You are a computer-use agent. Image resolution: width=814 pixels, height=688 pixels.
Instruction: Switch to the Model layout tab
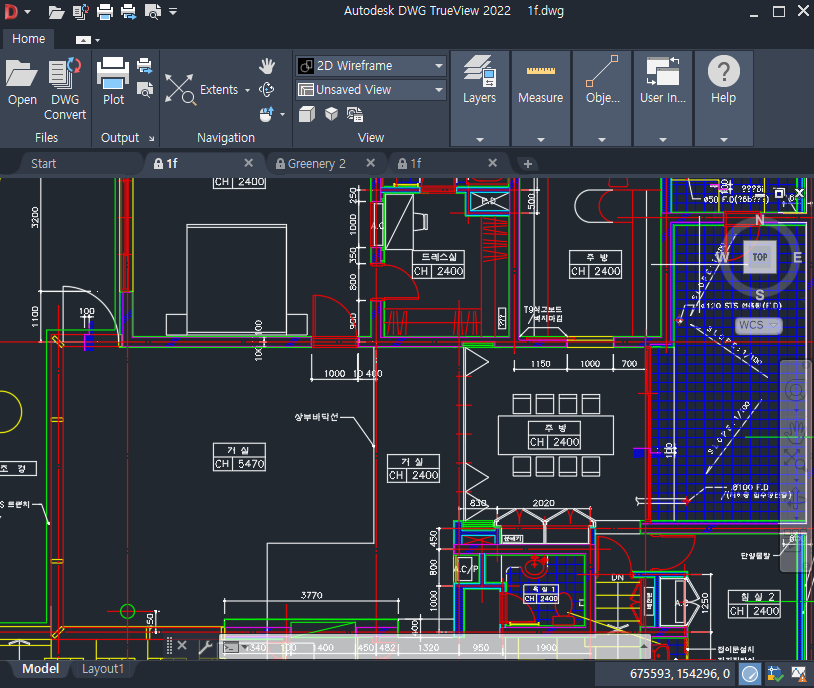click(x=40, y=669)
